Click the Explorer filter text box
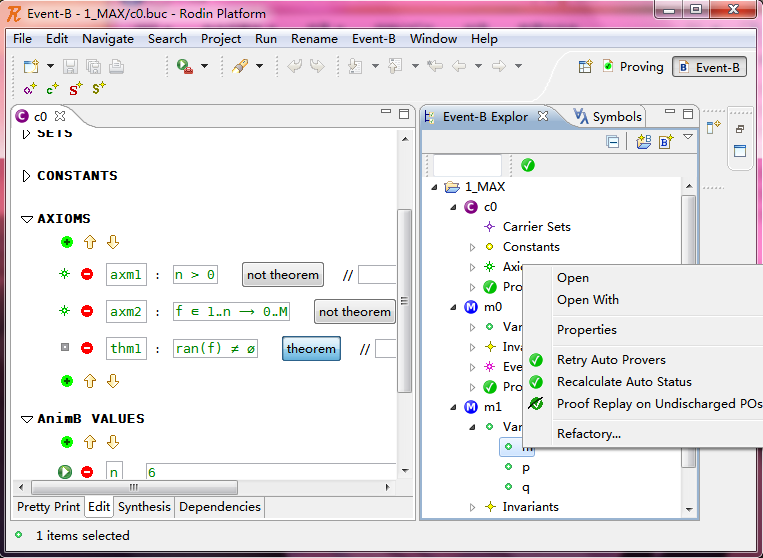Viewport: 763px width, 558px height. click(467, 165)
